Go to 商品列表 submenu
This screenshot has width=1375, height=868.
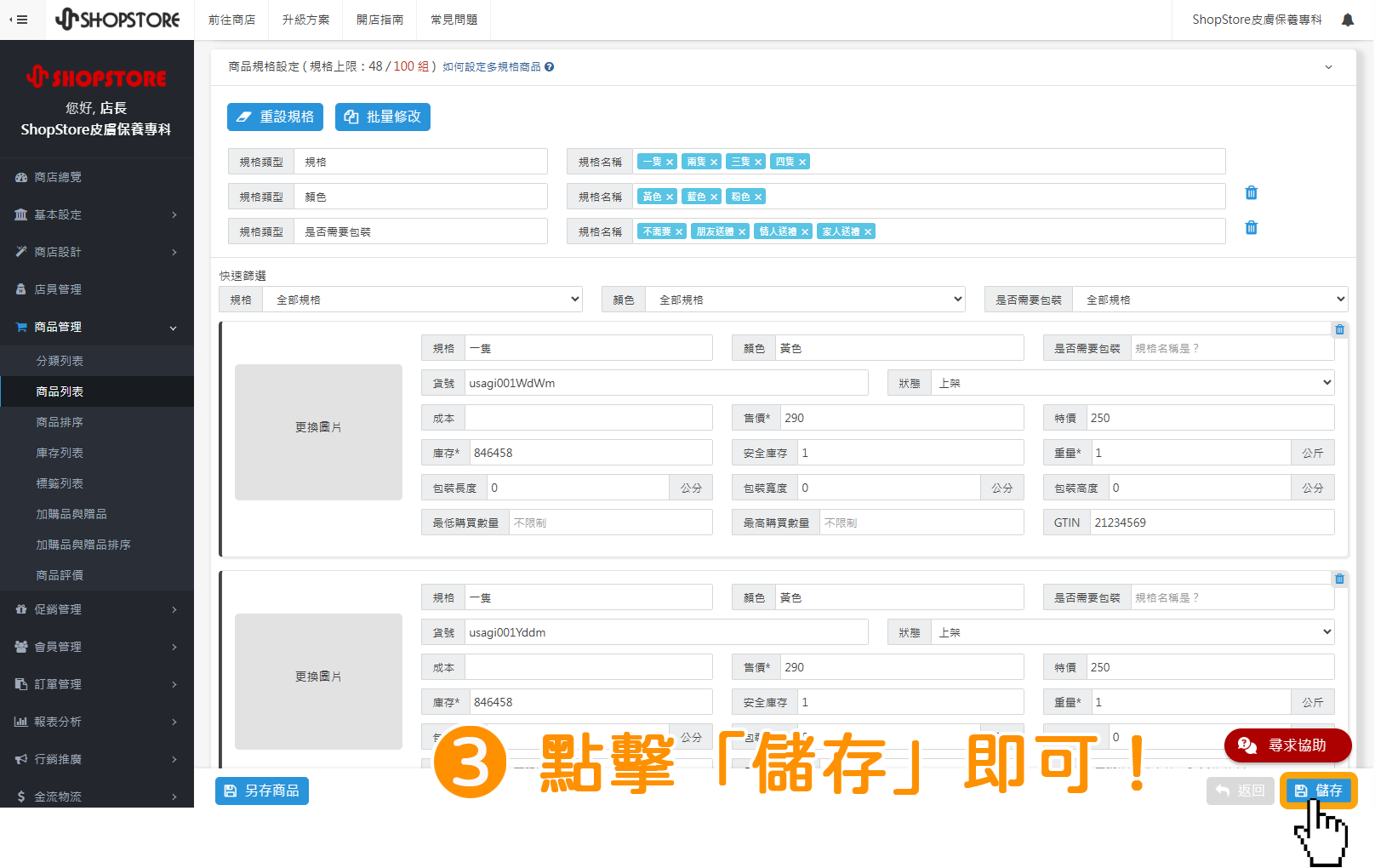97,391
